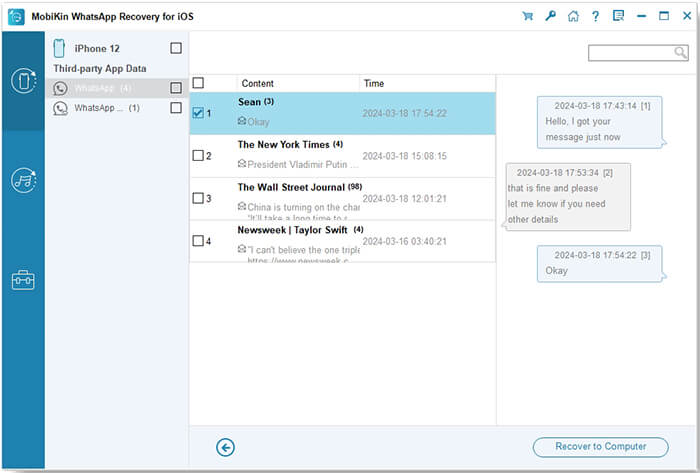Viewport: 700px width, 473px height.
Task: Click the Content column header
Action: (257, 84)
